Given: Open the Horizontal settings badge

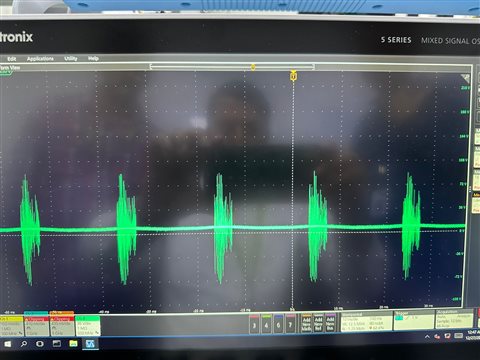Looking at the screenshot, I should point(366,322).
